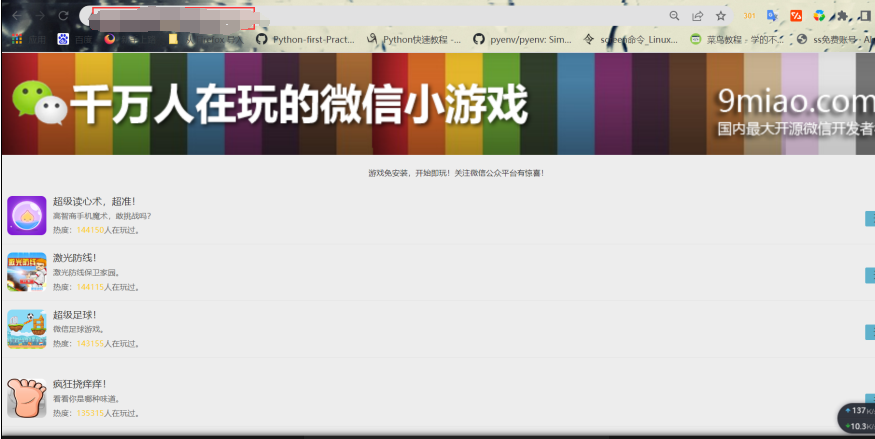Click the 9miao.com banner text
Image resolution: width=875 pixels, height=439 pixels.
[x=796, y=102]
